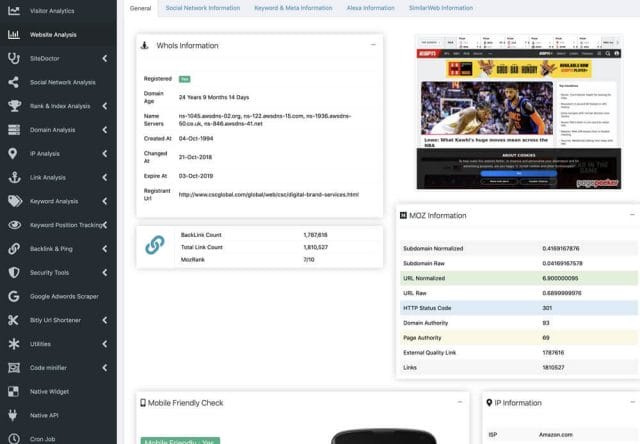The image size is (640, 444).
Task: Expand the Domain Analysis submenu chevron
Action: (x=105, y=130)
